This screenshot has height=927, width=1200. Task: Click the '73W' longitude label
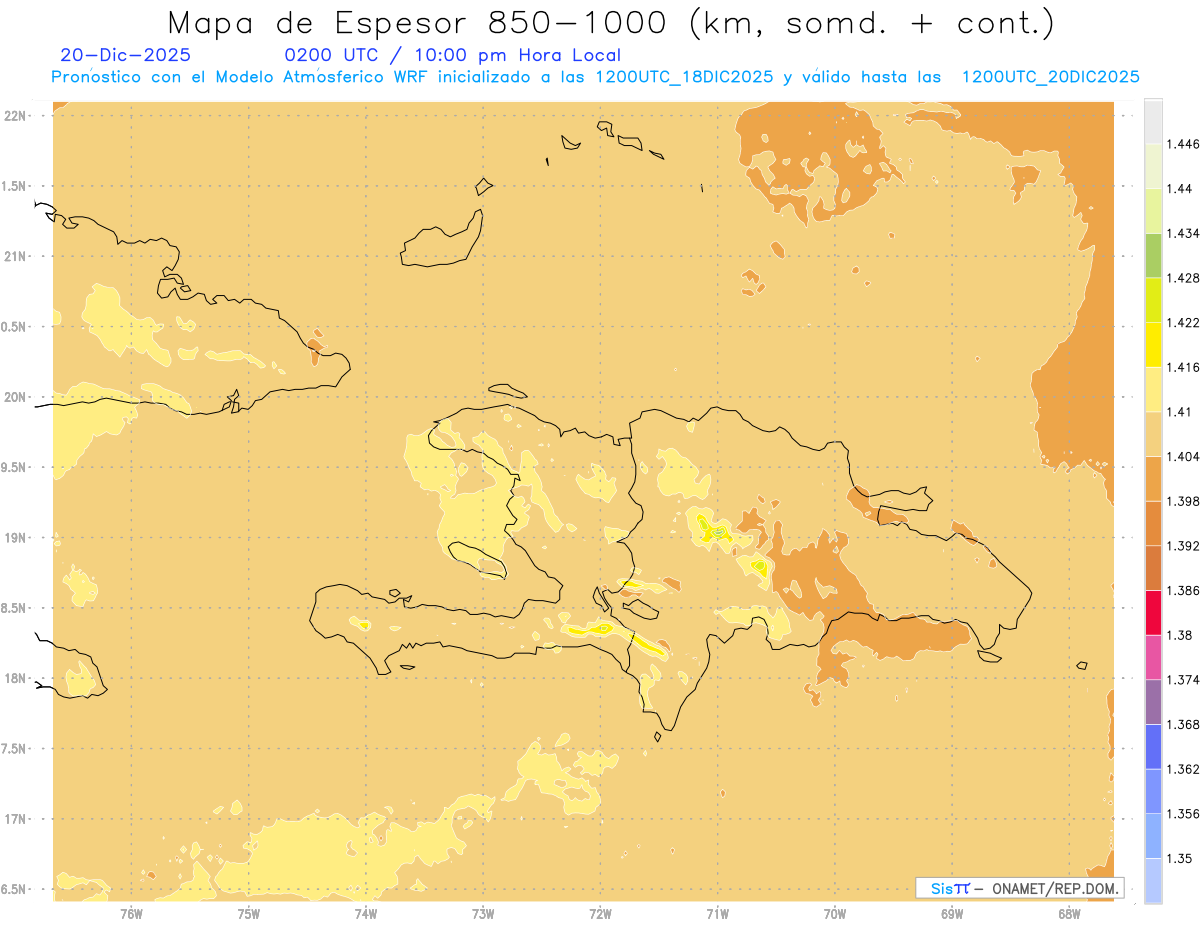483,914
